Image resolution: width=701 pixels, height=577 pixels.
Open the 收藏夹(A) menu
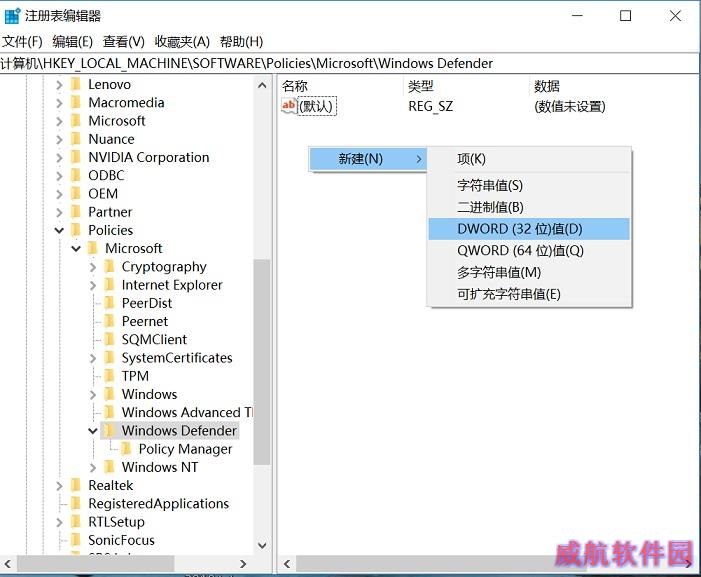182,42
